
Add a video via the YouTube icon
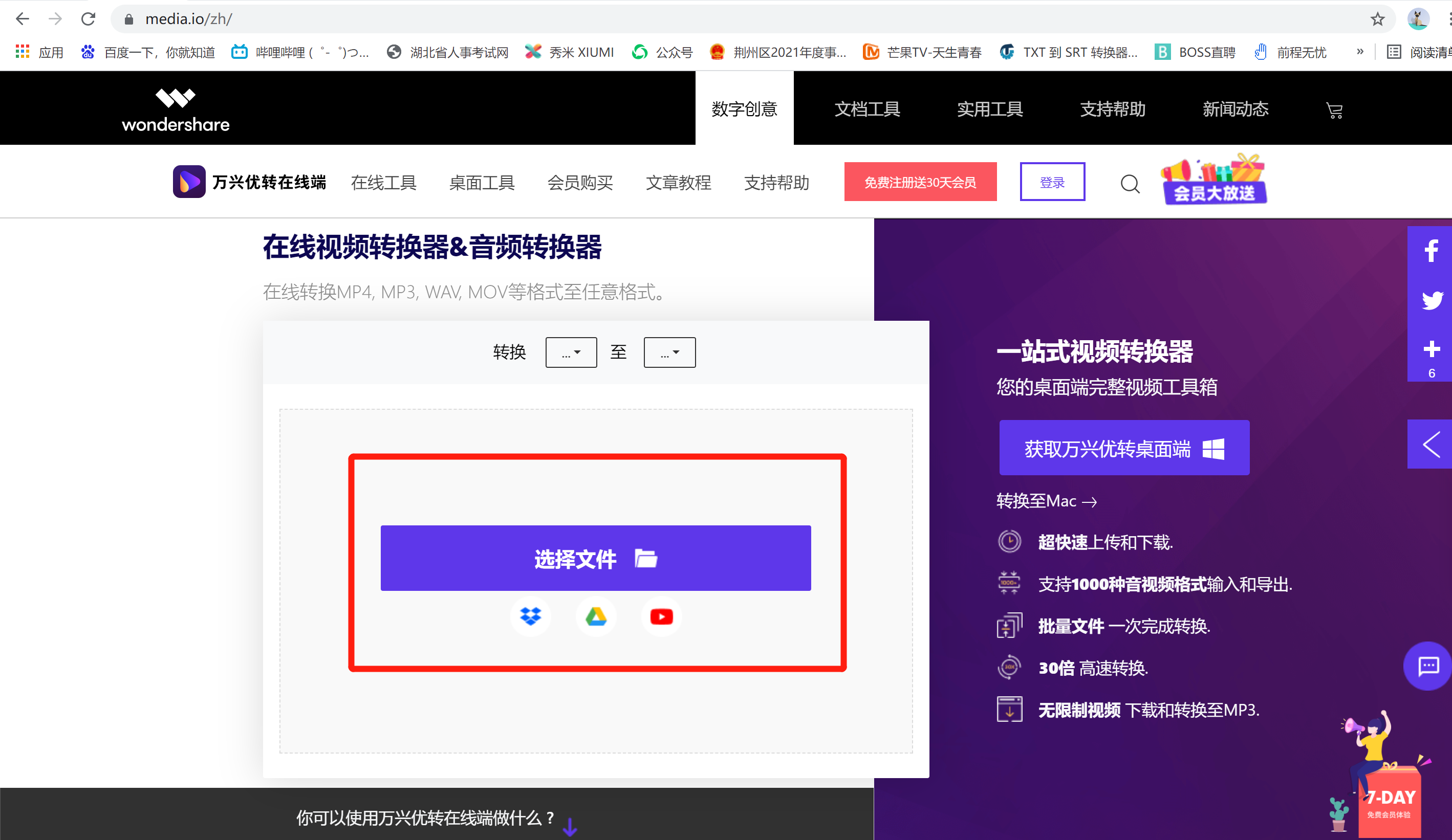[x=661, y=616]
